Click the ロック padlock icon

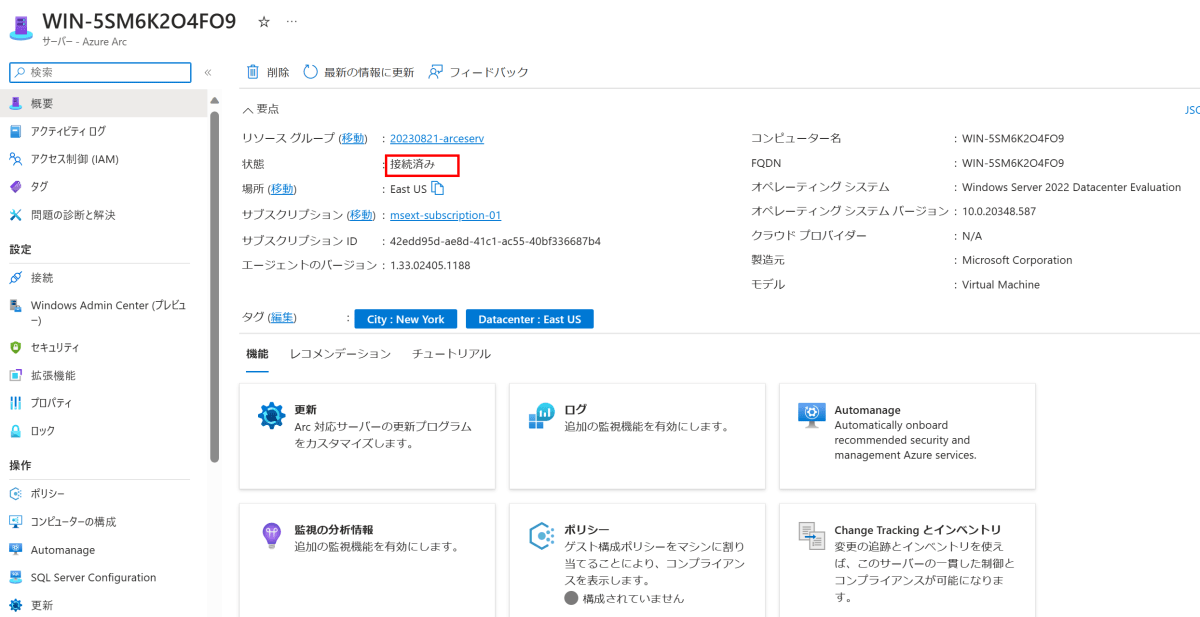15,431
